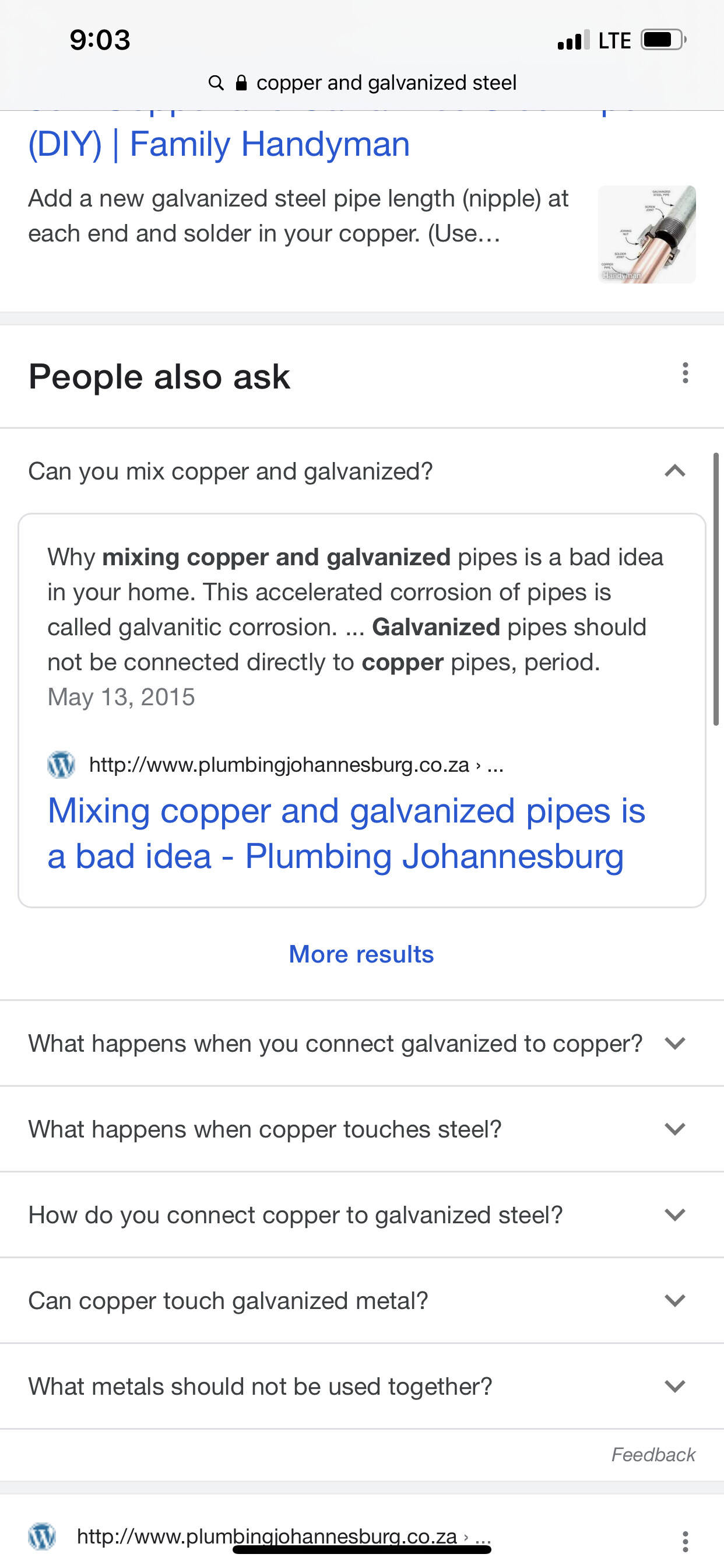724x1568 pixels.
Task: Tap the Feedback link
Action: click(653, 1455)
